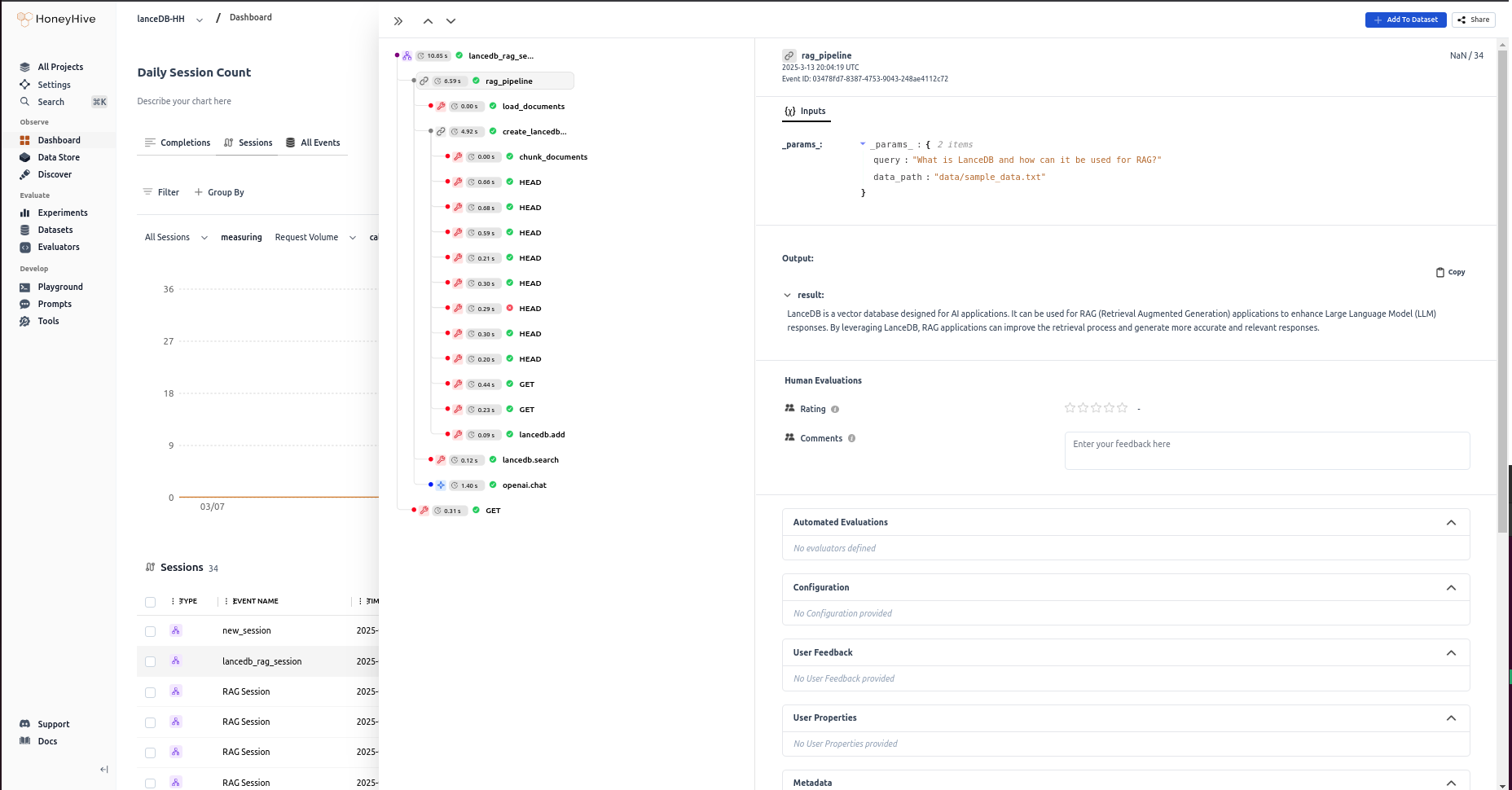
Task: Click Add To Dataset button
Action: tap(1405, 20)
